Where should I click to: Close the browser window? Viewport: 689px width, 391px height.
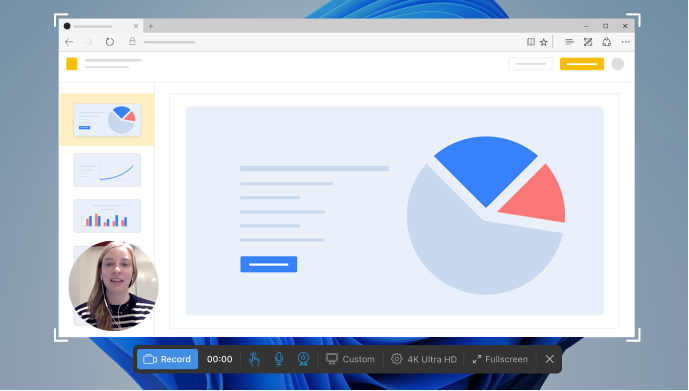coord(625,26)
